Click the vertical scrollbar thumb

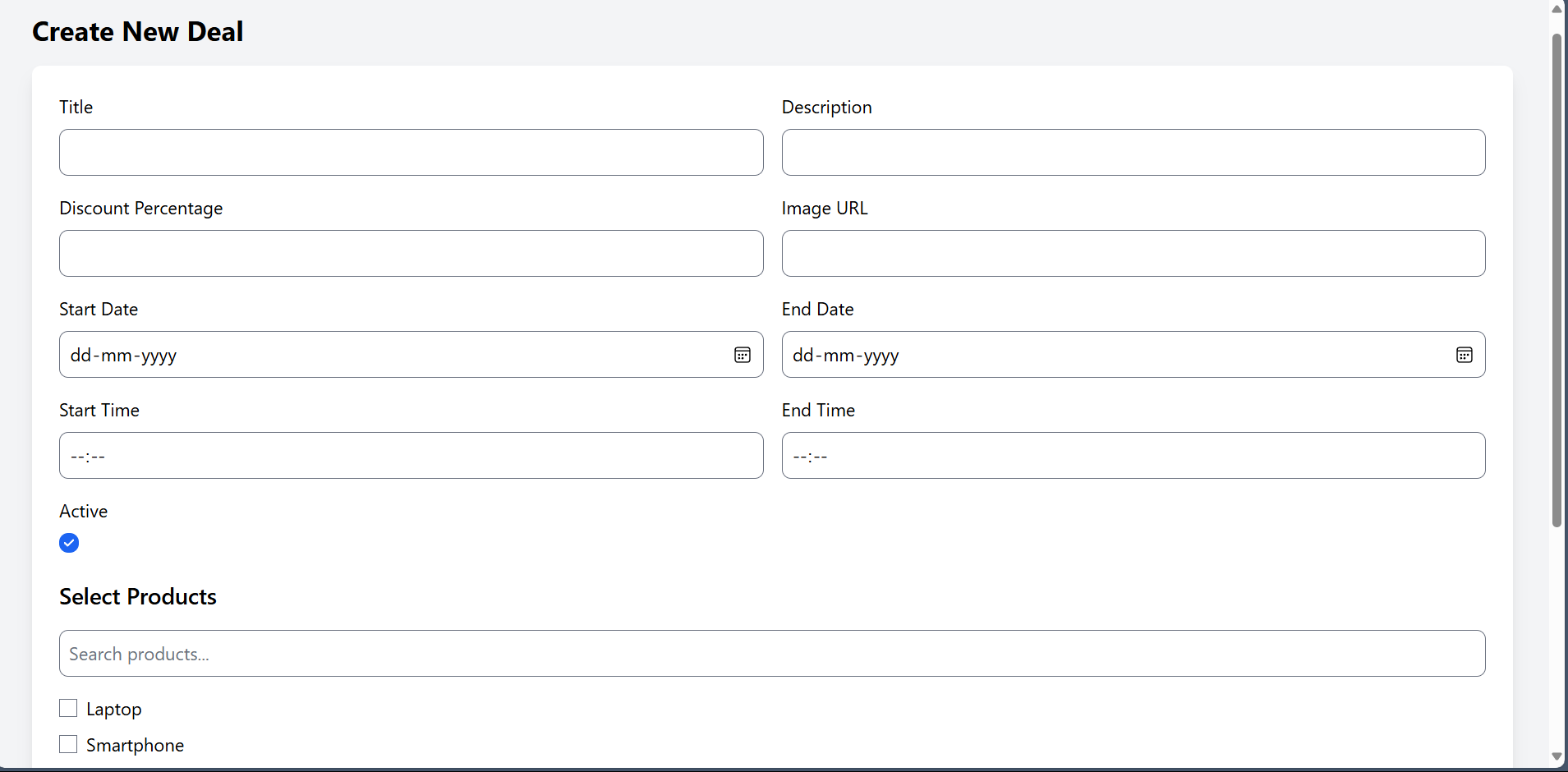[1557, 279]
